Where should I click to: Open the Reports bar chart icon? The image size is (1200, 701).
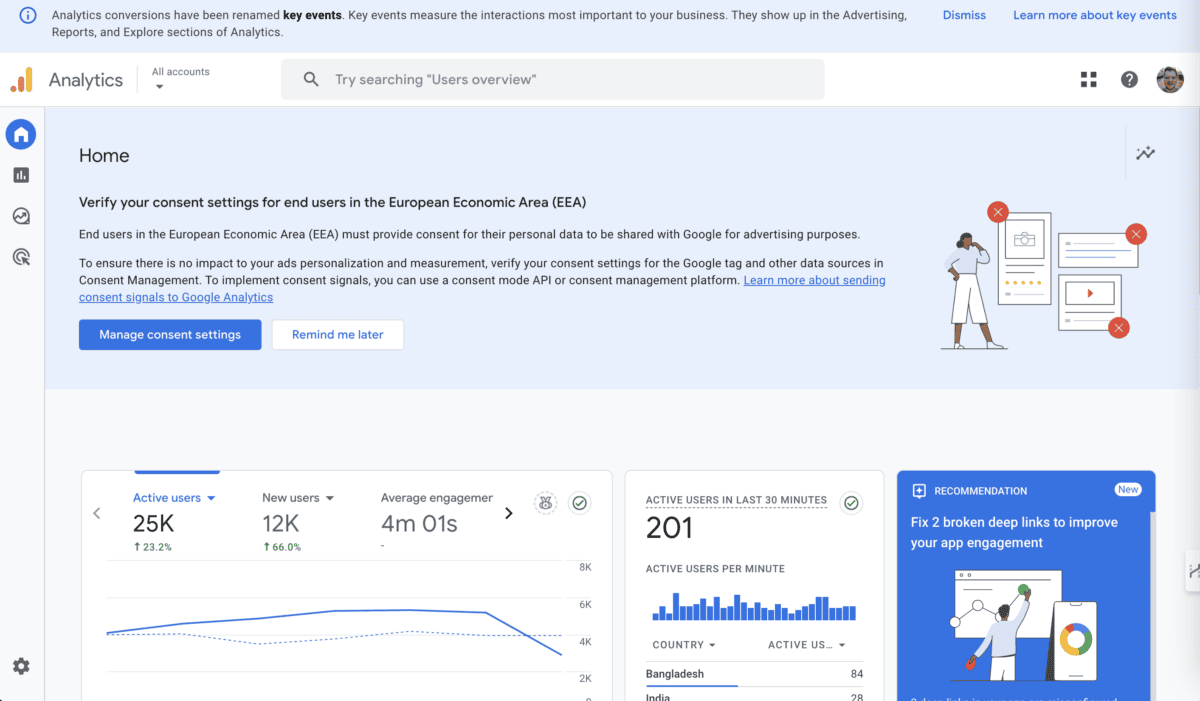(x=21, y=175)
